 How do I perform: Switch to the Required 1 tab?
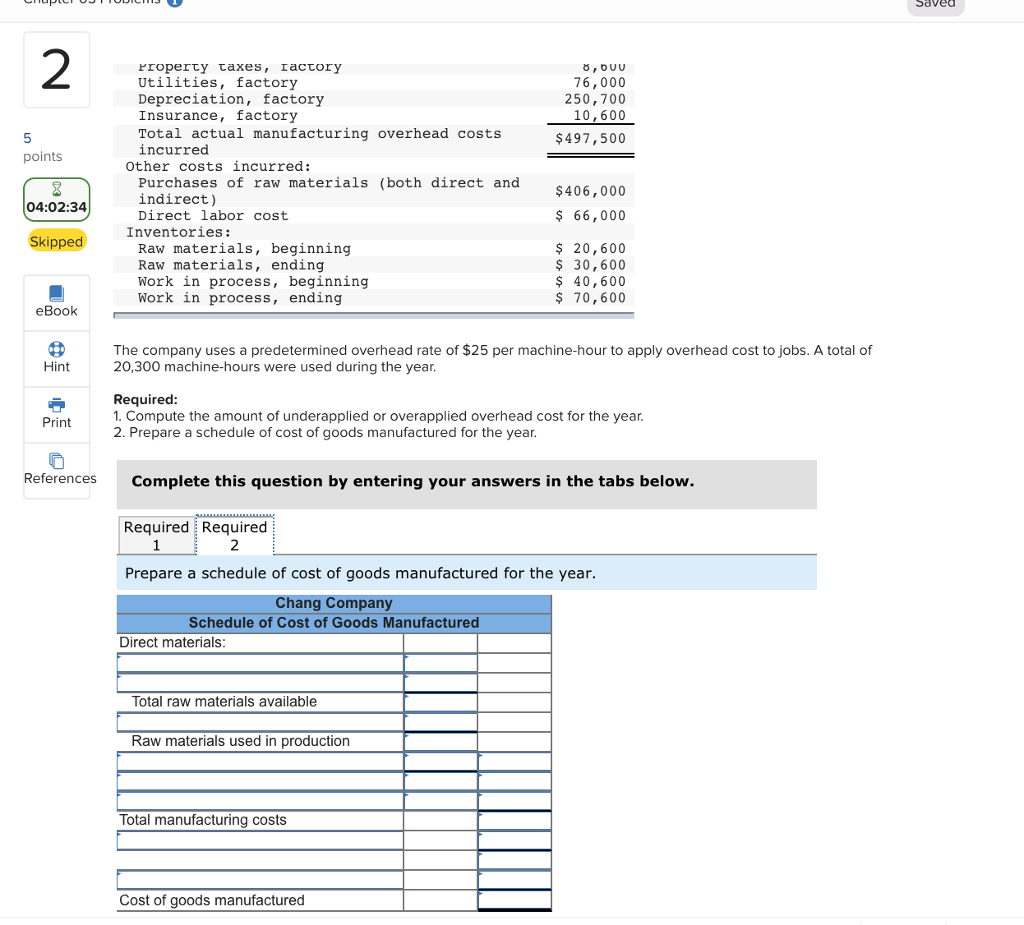157,536
